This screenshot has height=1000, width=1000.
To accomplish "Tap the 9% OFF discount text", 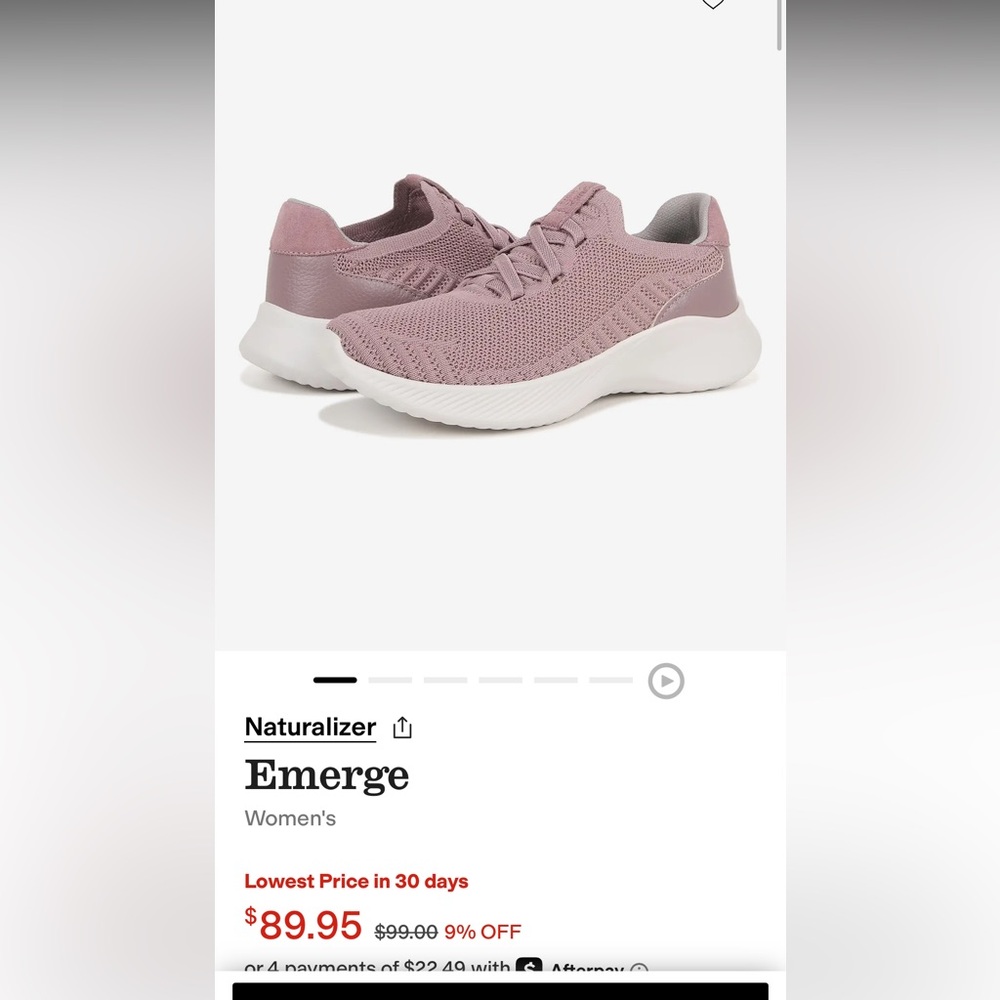I will tap(483, 932).
